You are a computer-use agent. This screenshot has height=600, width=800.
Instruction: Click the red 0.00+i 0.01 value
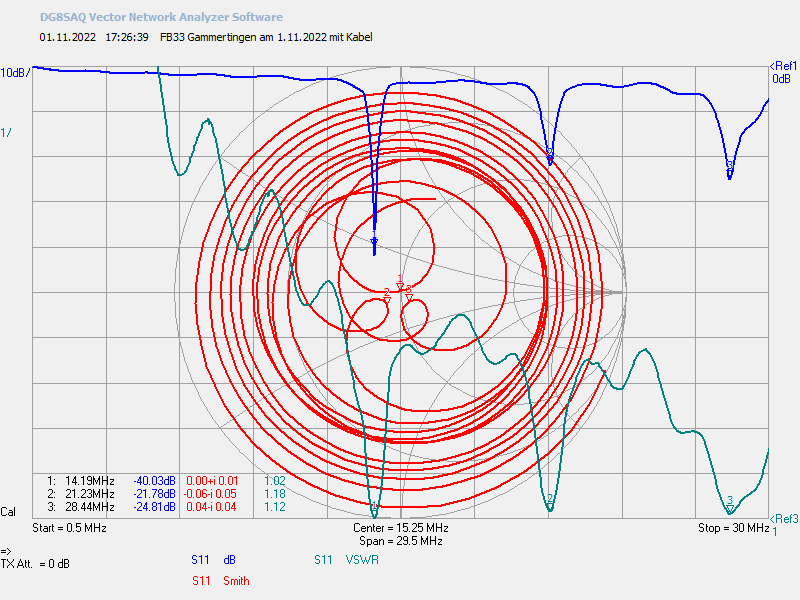(212, 481)
